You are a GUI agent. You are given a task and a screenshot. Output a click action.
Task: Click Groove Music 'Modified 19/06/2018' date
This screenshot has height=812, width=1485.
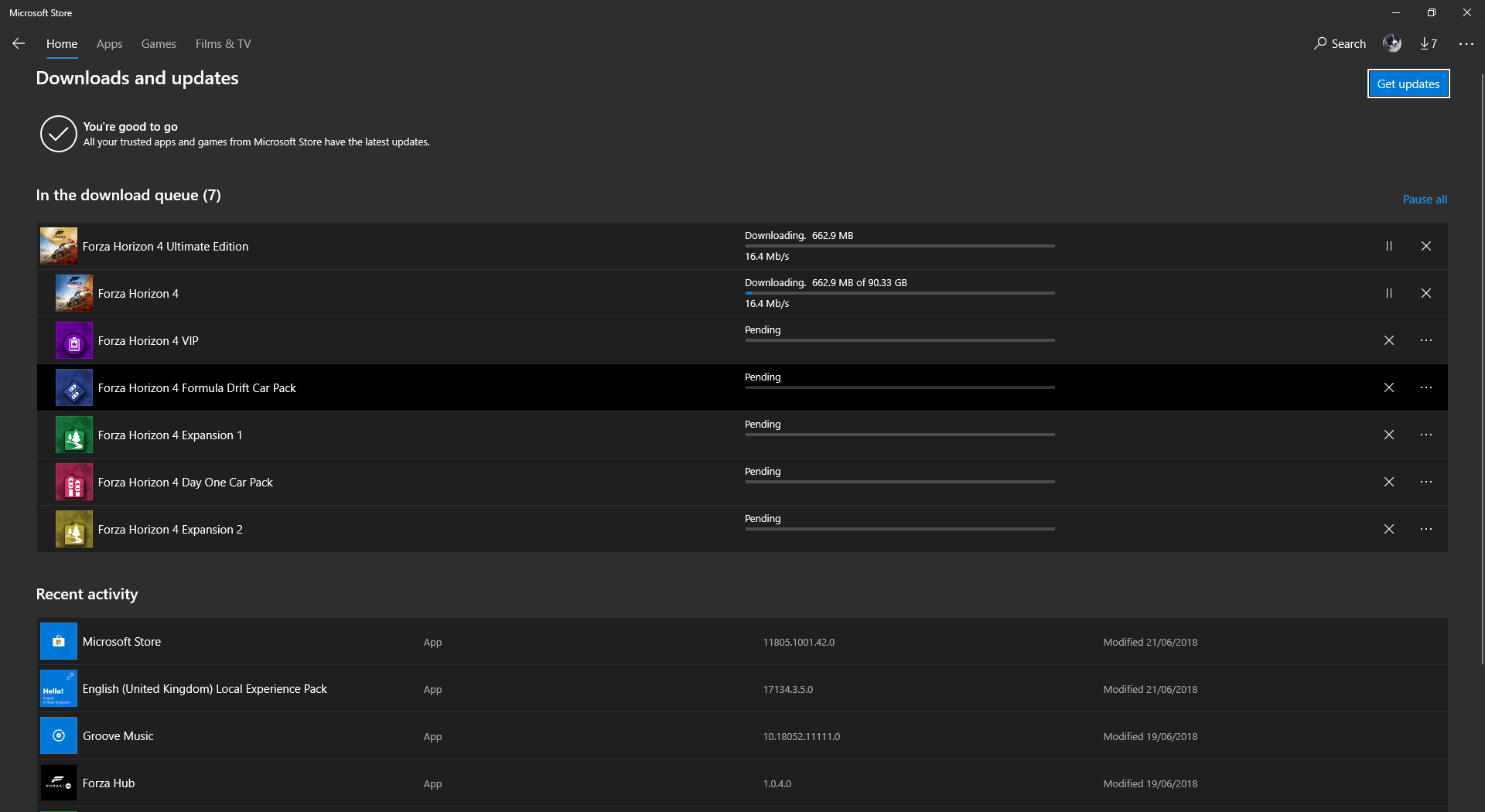coord(1150,736)
